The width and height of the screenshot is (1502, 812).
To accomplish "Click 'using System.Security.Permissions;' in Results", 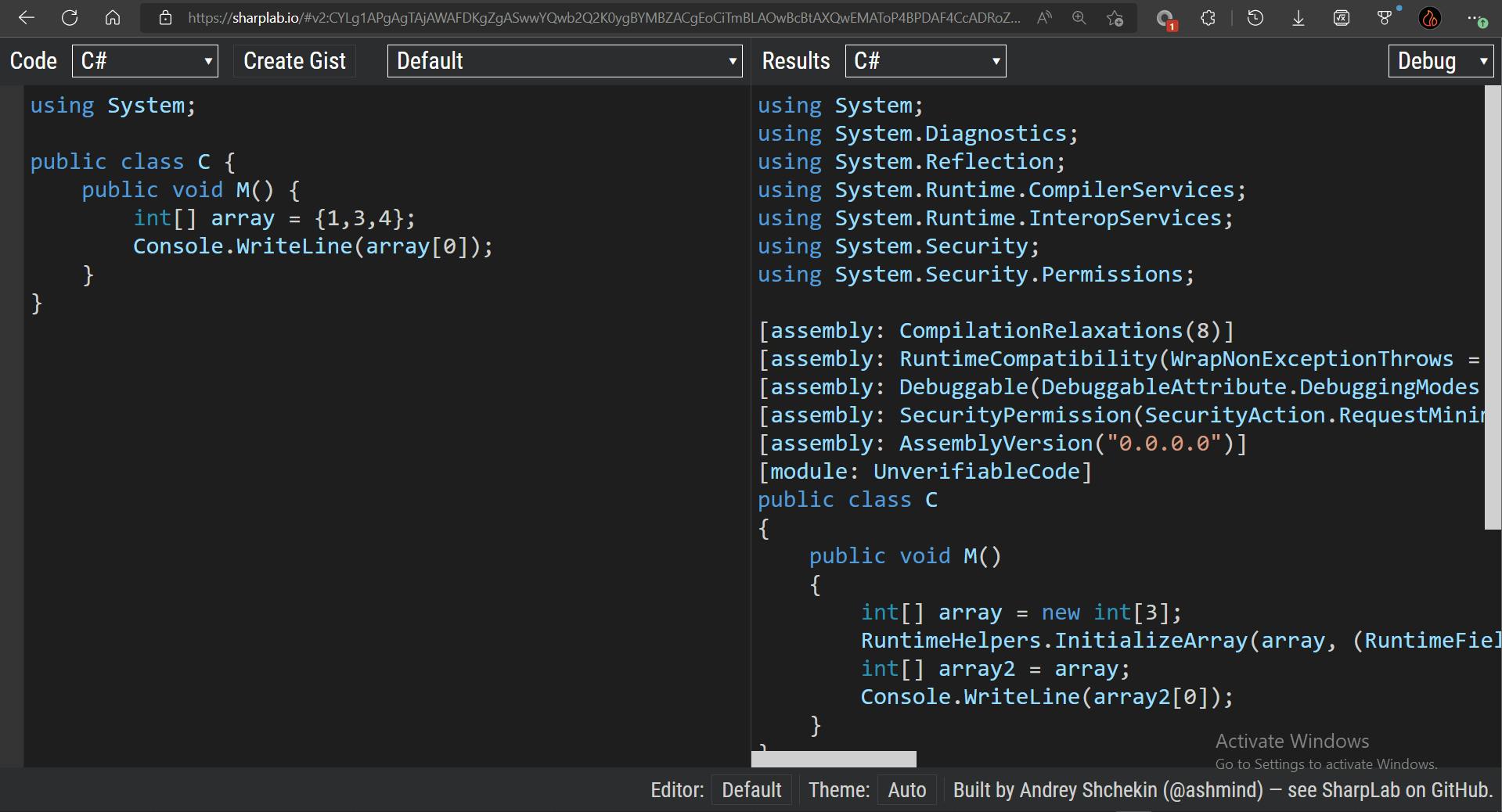I will 976,275.
